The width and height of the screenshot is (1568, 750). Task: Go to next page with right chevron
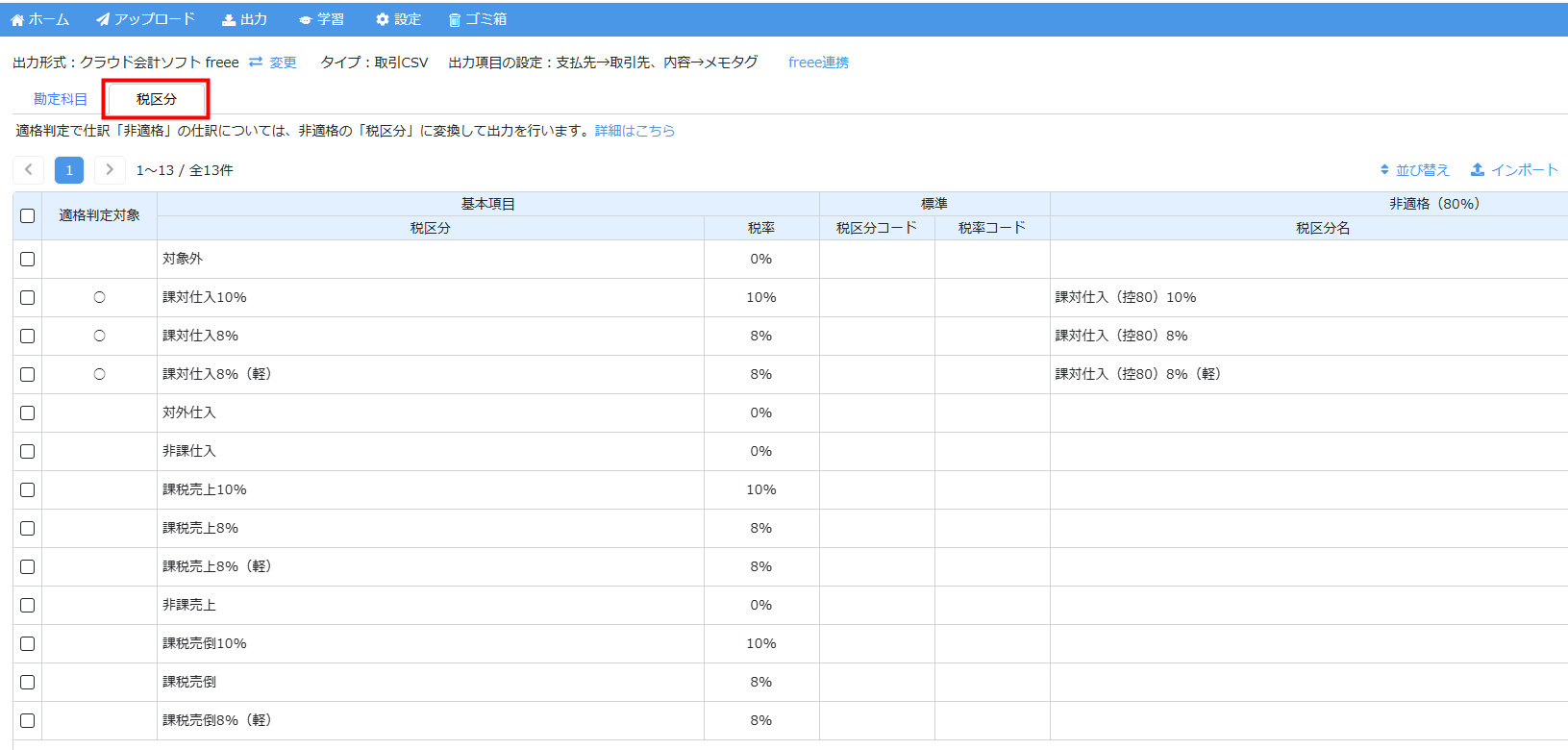(110, 170)
